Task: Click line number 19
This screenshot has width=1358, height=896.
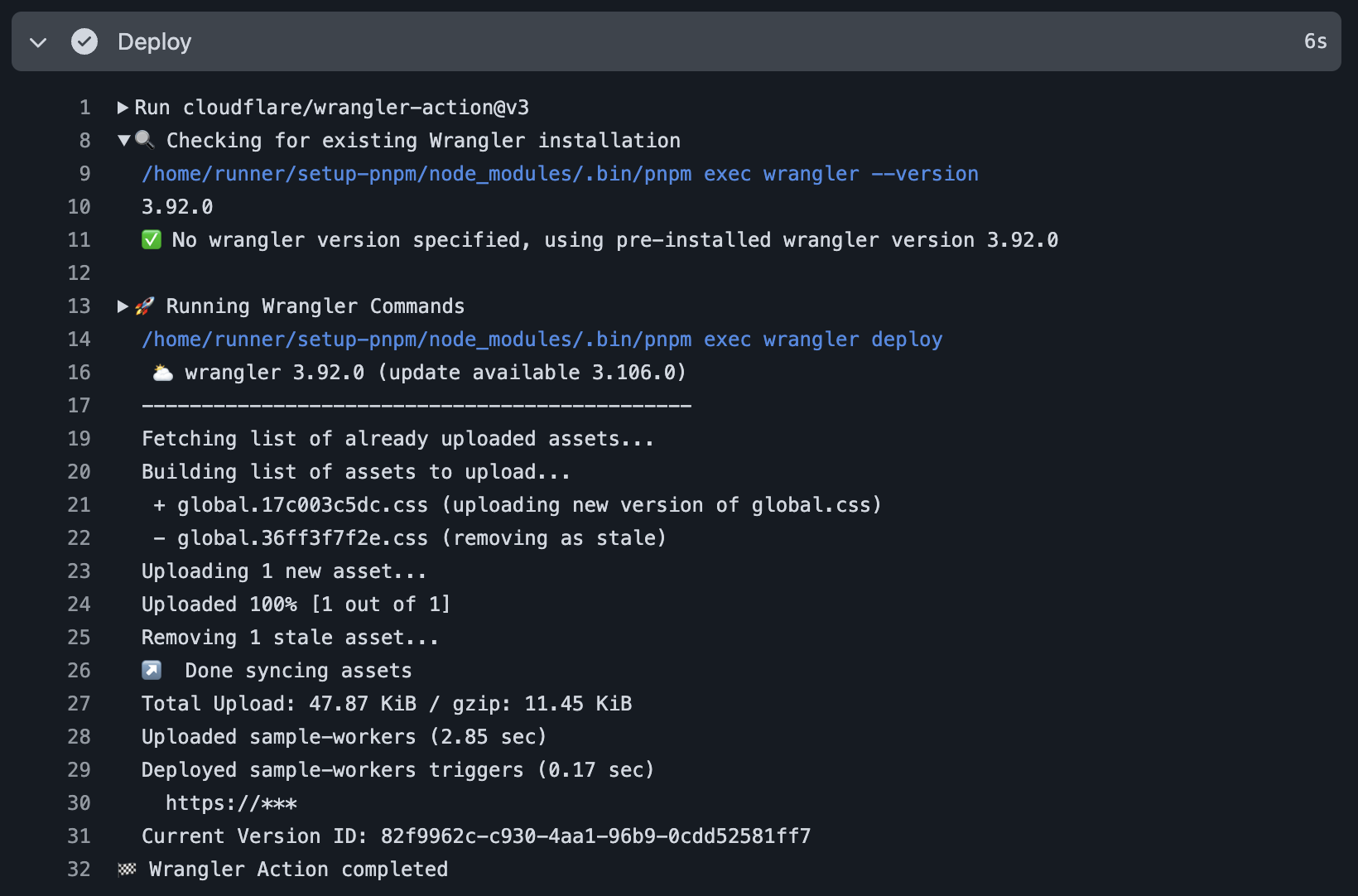Action: click(x=79, y=439)
